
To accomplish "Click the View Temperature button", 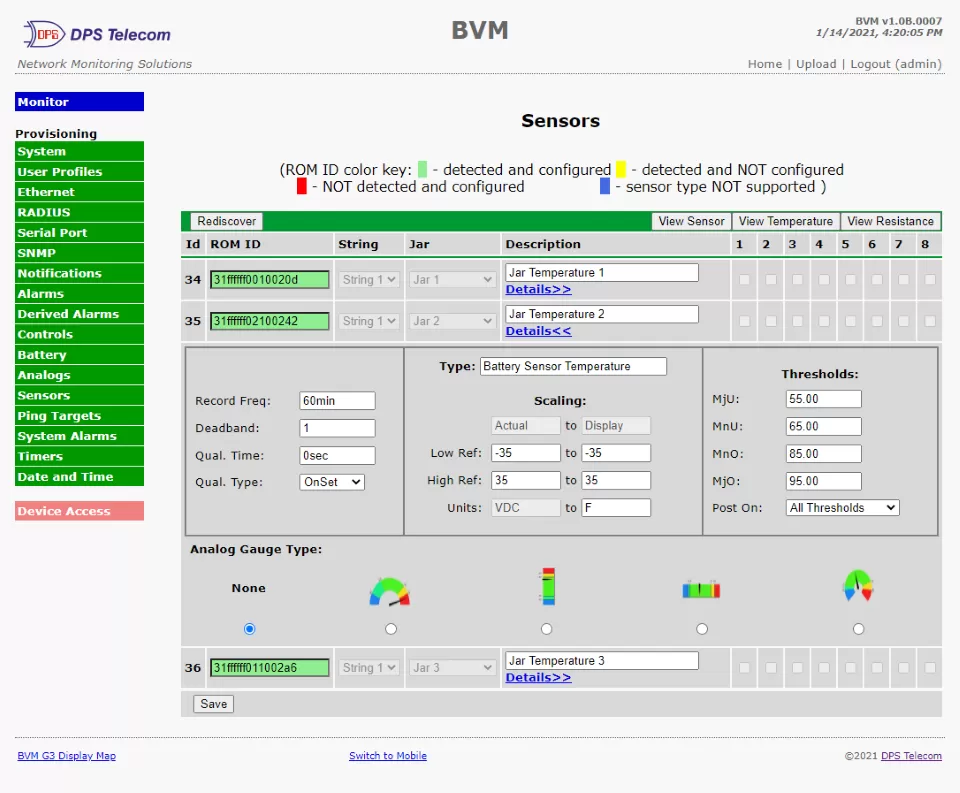I will pyautogui.click(x=785, y=221).
